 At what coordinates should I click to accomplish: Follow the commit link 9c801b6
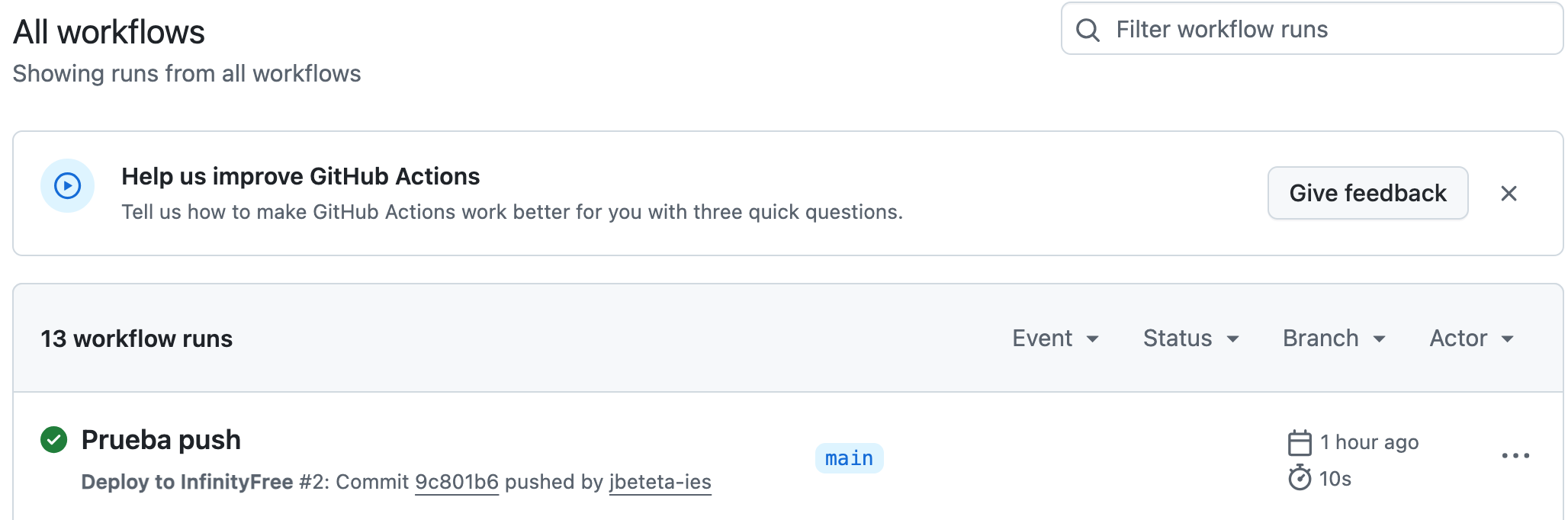coord(456,481)
